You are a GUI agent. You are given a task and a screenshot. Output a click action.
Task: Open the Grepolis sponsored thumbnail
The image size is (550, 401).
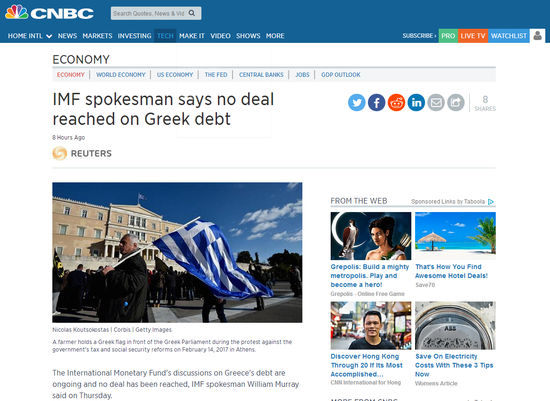371,236
